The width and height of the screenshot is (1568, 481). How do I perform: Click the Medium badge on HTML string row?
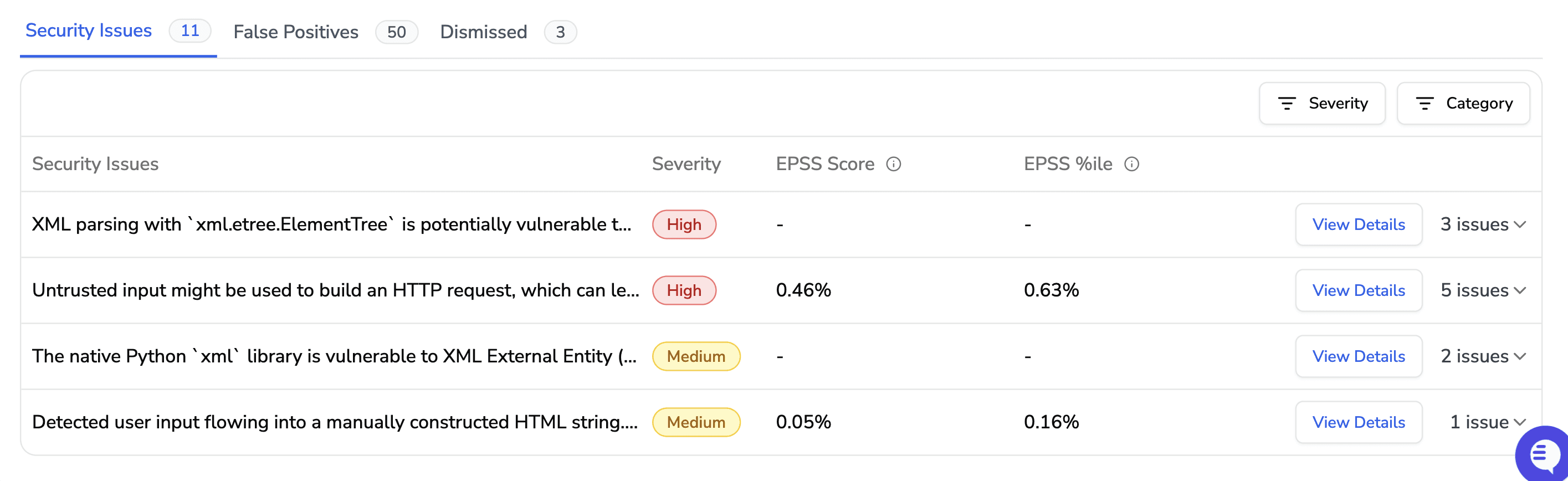click(x=696, y=422)
